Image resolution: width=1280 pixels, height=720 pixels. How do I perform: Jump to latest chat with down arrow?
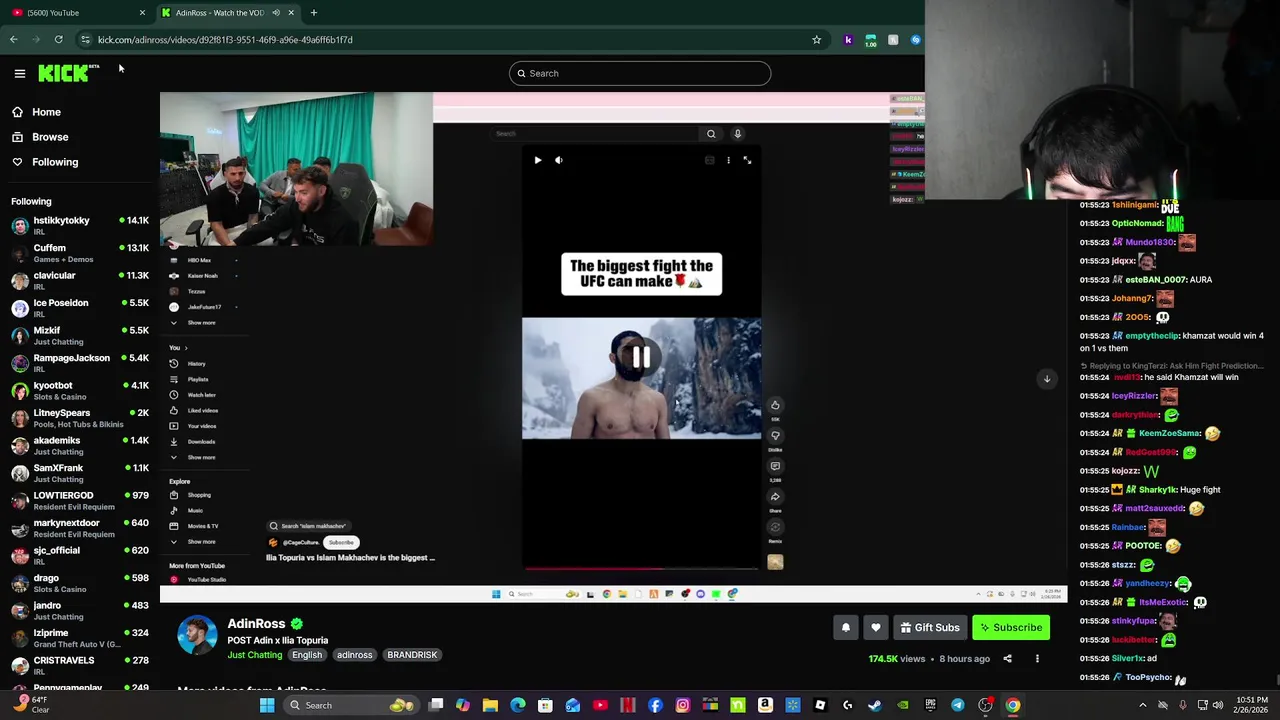click(1047, 378)
